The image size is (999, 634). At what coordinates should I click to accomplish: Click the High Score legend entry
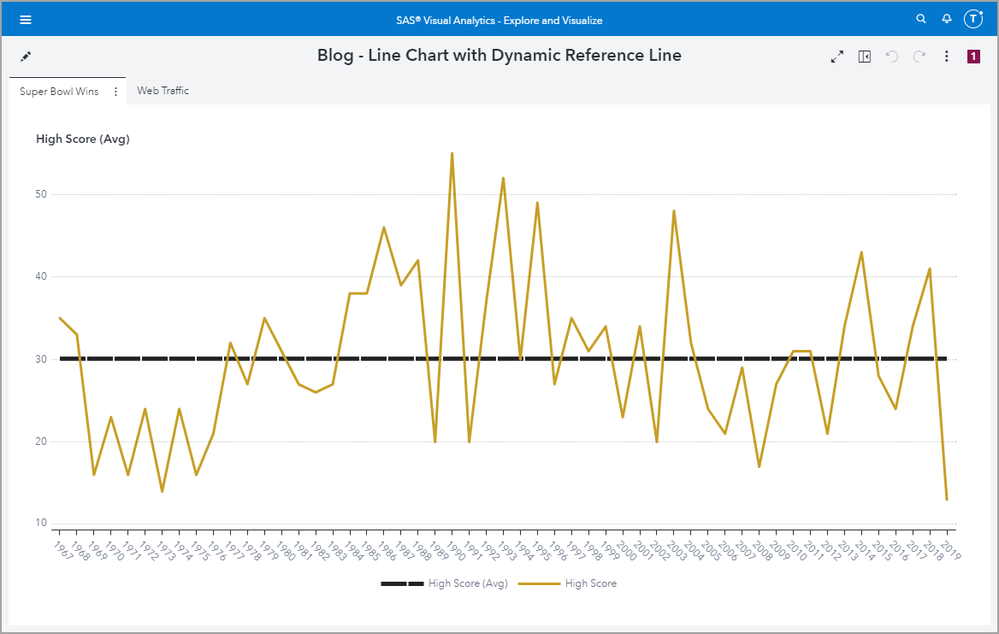(590, 583)
